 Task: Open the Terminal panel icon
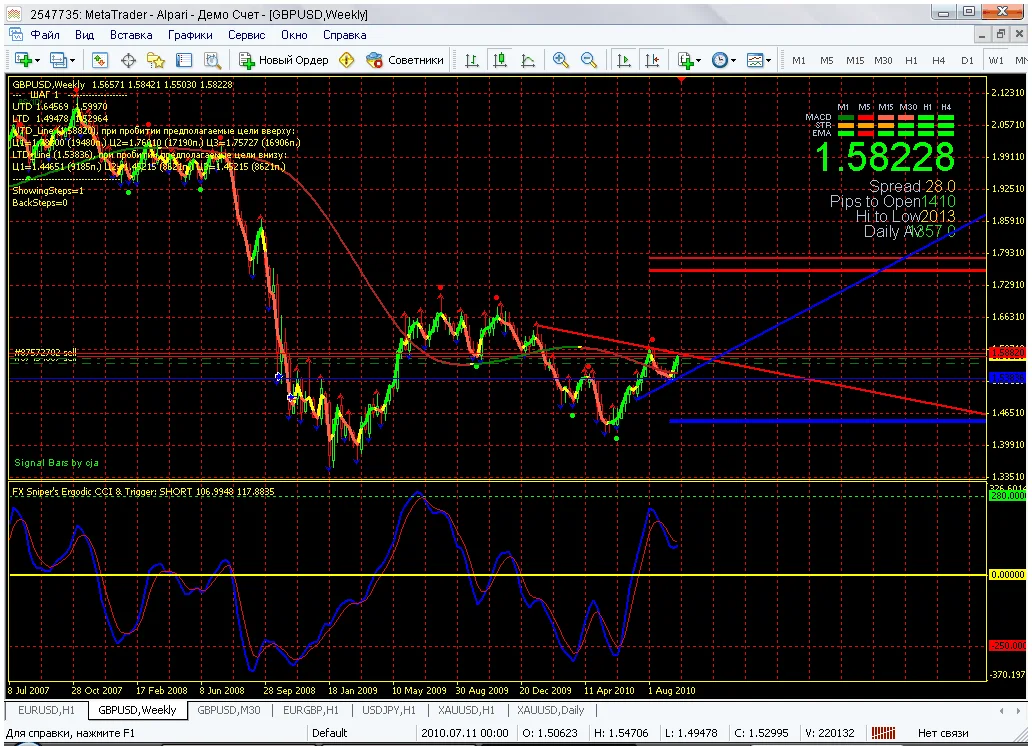point(184,60)
